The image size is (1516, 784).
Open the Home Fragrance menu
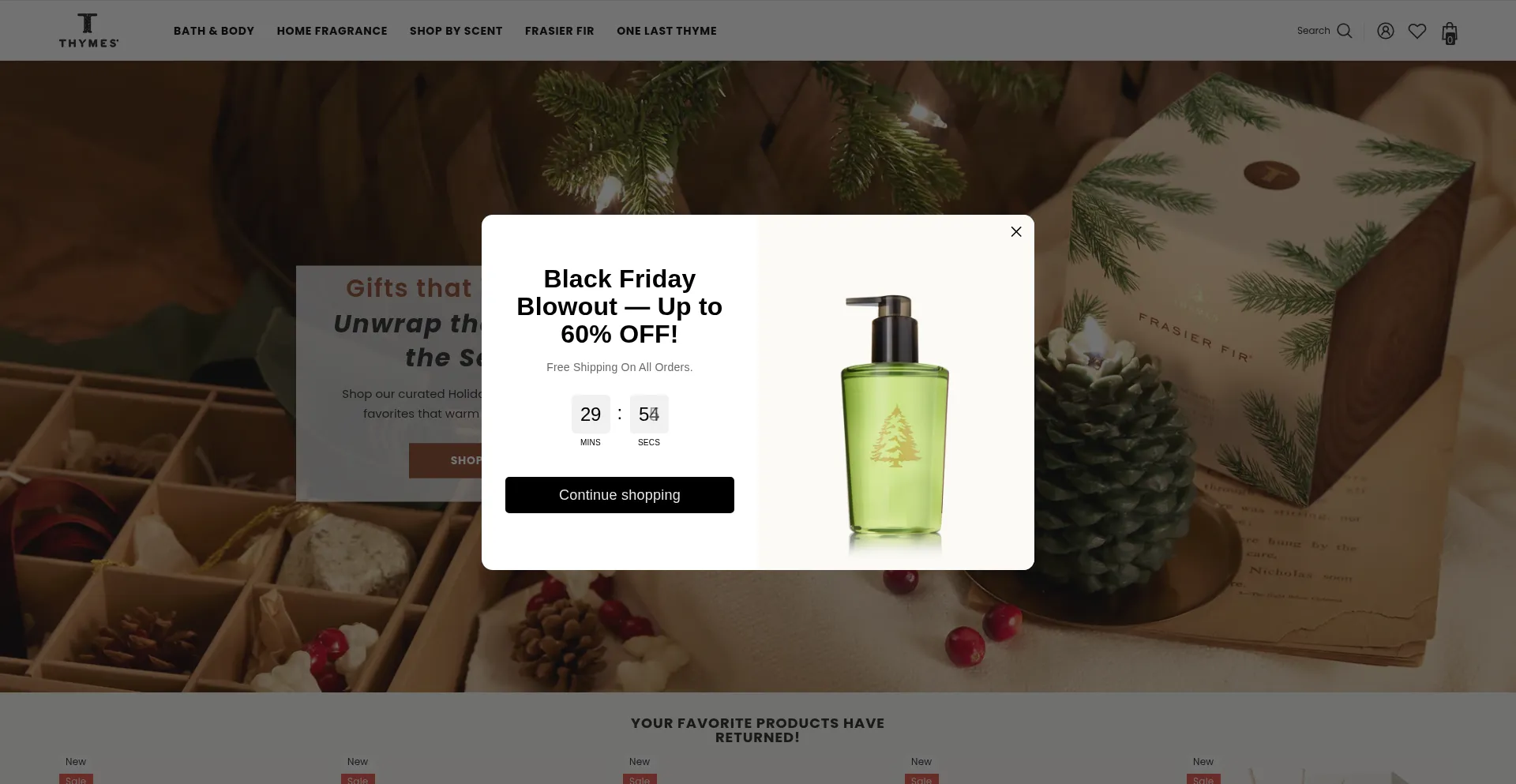[332, 31]
